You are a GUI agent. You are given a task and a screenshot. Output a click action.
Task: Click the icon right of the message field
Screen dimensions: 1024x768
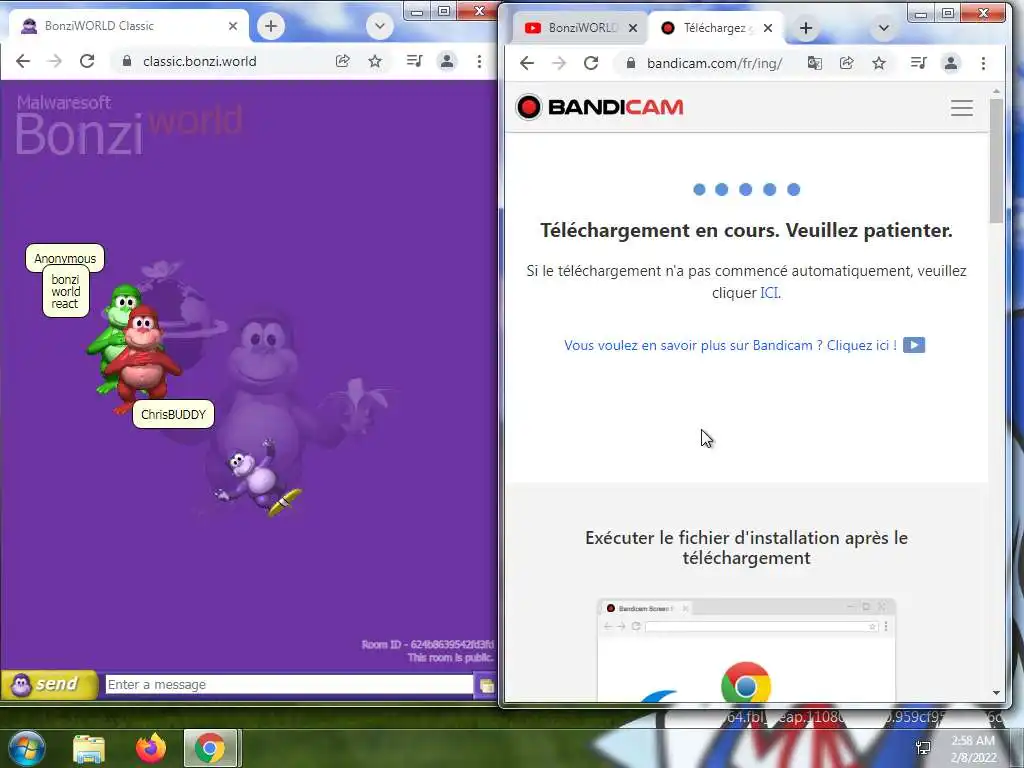485,685
